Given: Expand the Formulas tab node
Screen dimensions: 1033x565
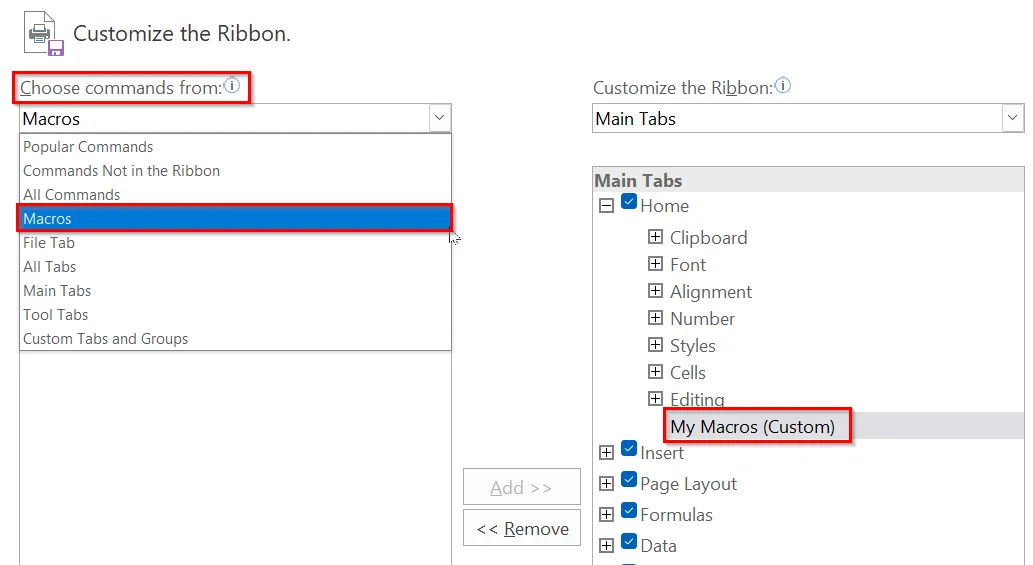Looking at the screenshot, I should point(606,514).
